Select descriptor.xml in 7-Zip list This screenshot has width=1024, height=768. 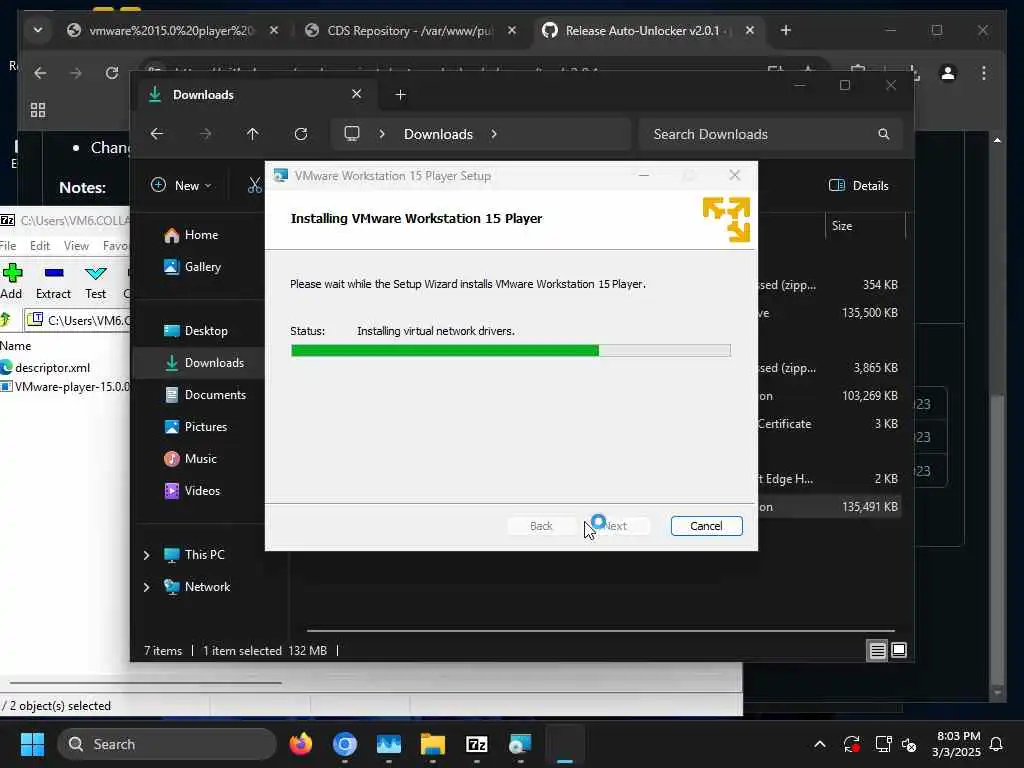(52, 368)
